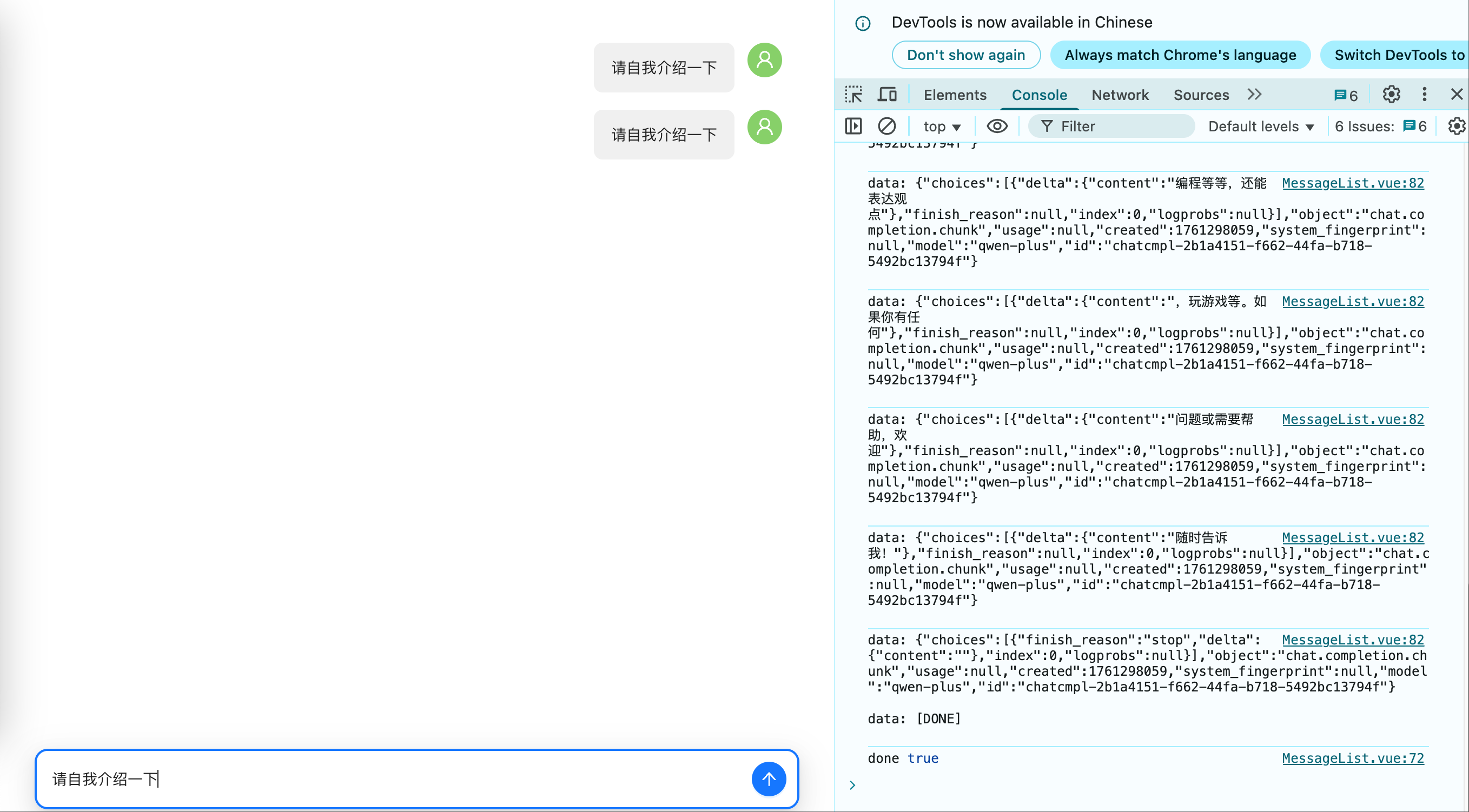Toggle the device toolbar icon
1469x812 pixels.
point(887,95)
